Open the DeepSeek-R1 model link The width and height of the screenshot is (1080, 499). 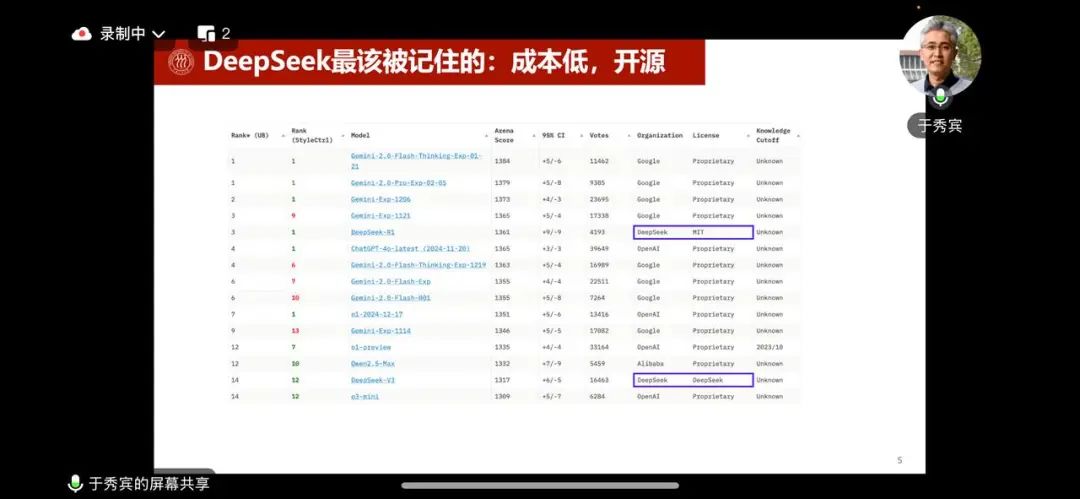coord(373,232)
